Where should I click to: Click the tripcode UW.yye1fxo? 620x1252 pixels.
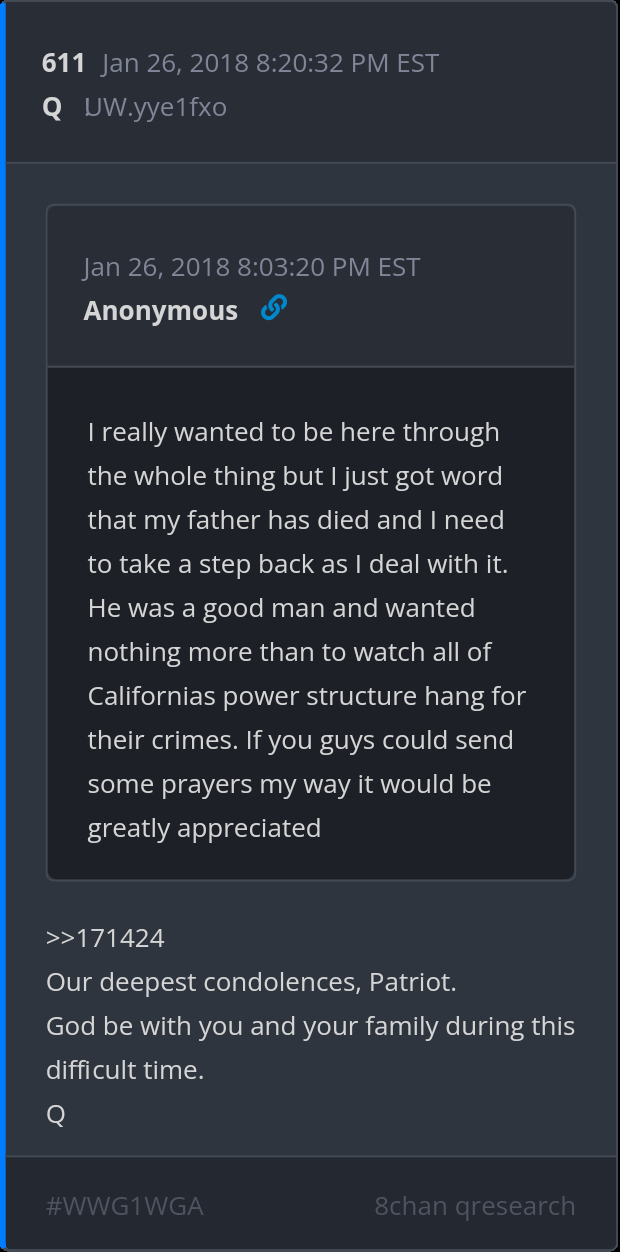click(155, 107)
